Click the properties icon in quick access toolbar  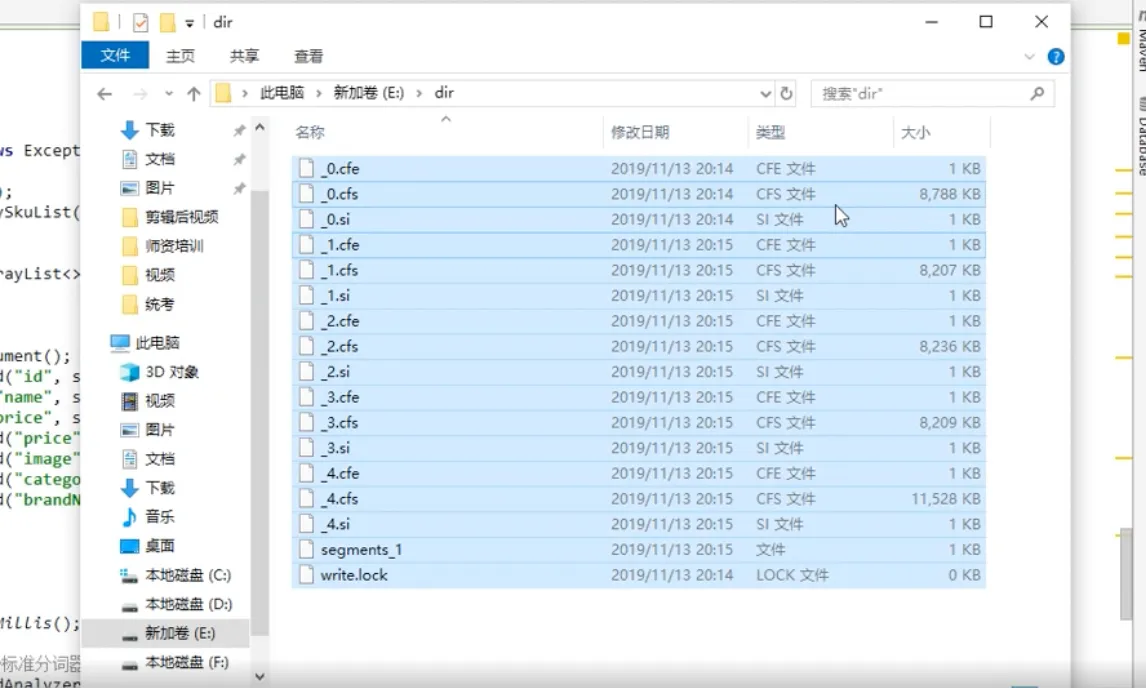click(140, 23)
